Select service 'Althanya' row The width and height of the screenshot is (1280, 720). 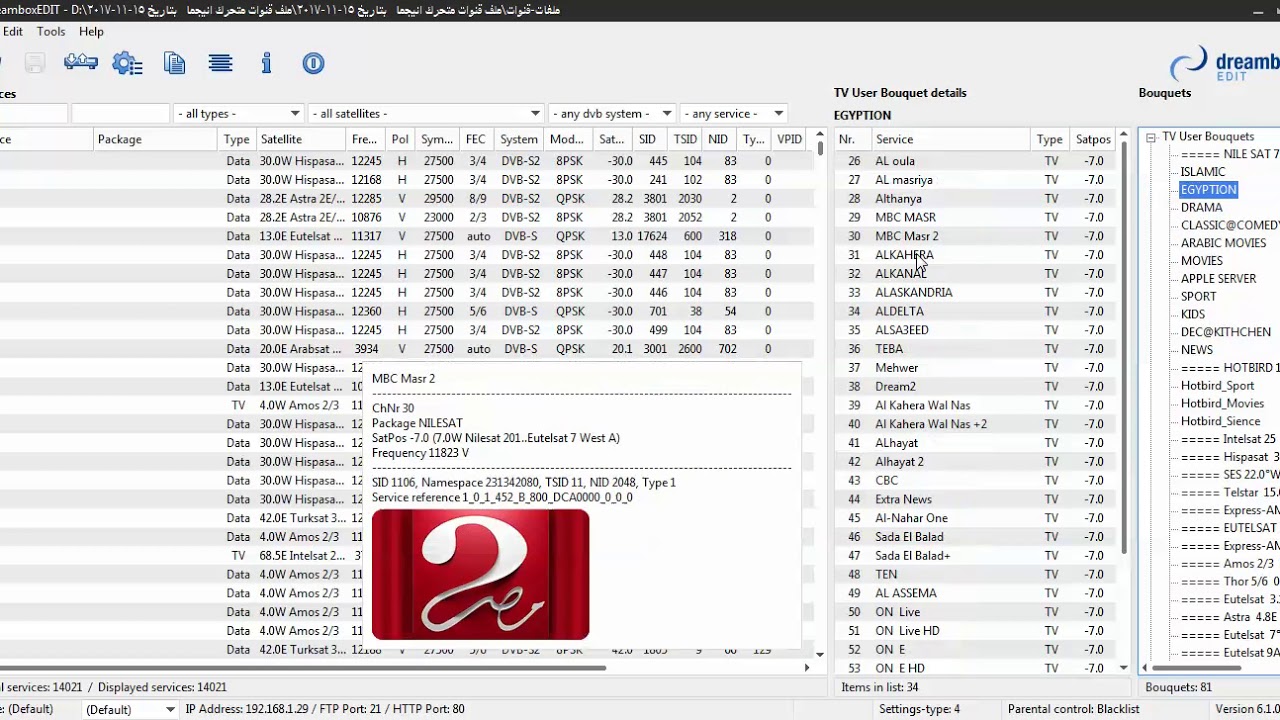tap(975, 199)
